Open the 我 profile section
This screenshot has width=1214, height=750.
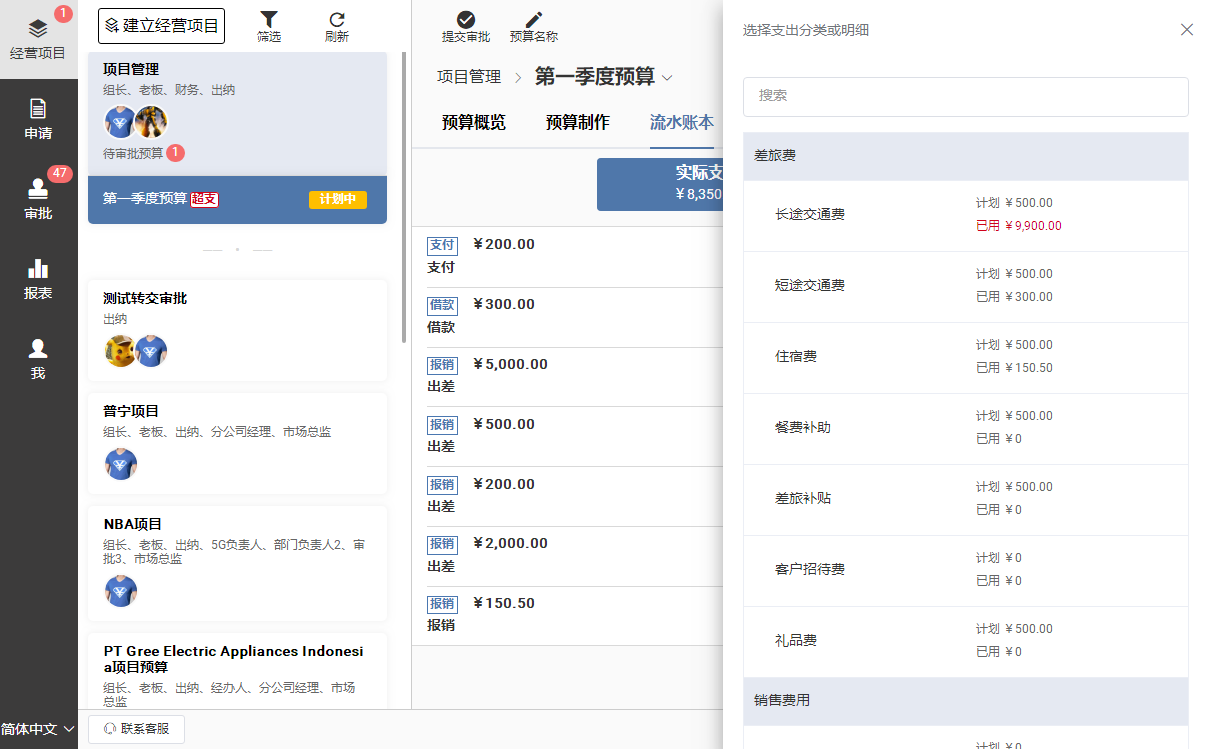(x=38, y=359)
